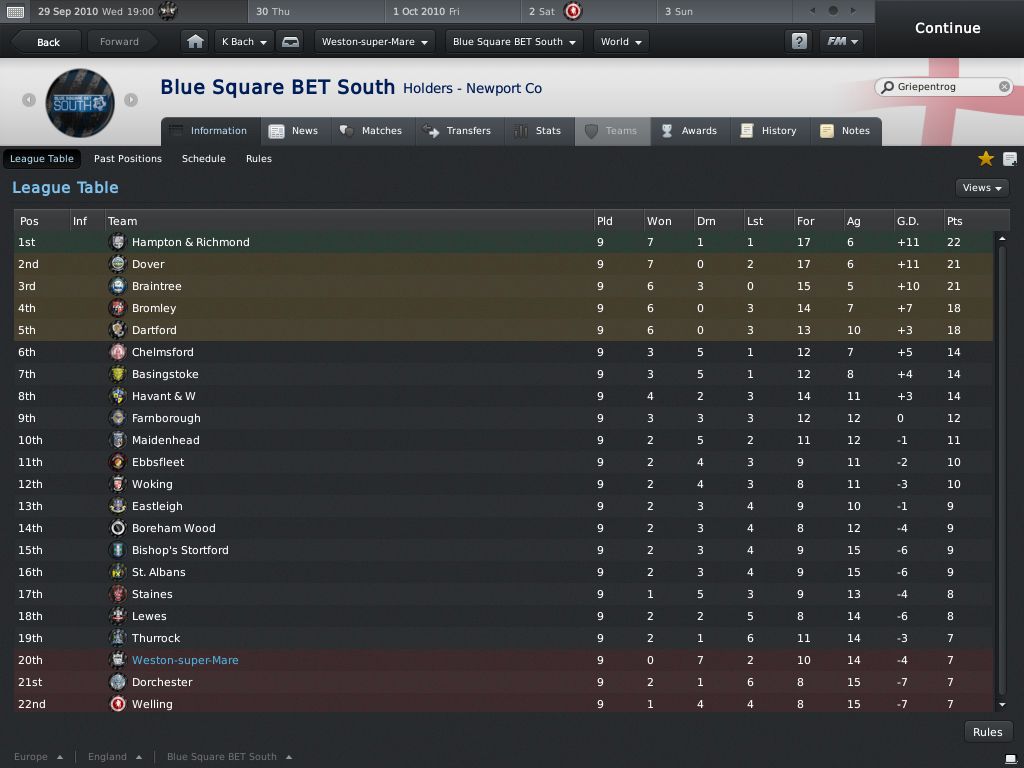The image size is (1024, 768).
Task: Clear the Griepentrog search text
Action: pos(1004,87)
